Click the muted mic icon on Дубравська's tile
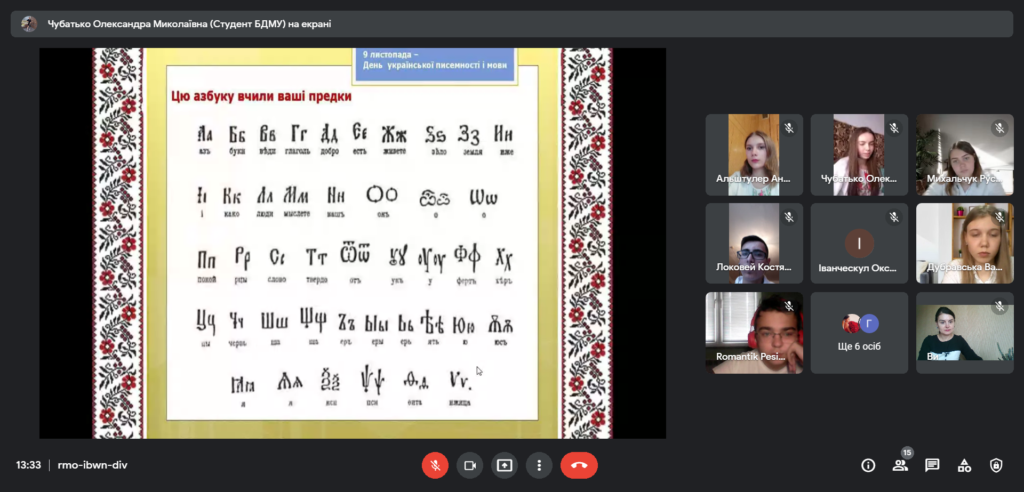The image size is (1024, 492). coord(998,217)
